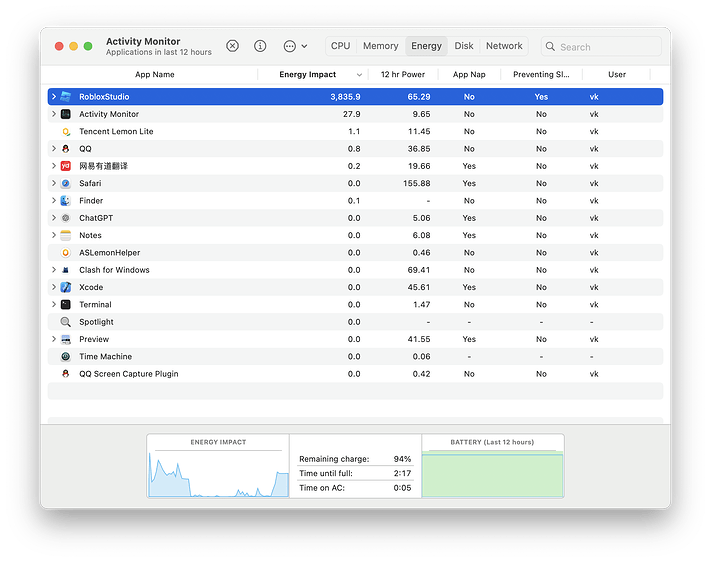Click the QQ penguin icon
Image resolution: width=711 pixels, height=562 pixels.
[66, 149]
